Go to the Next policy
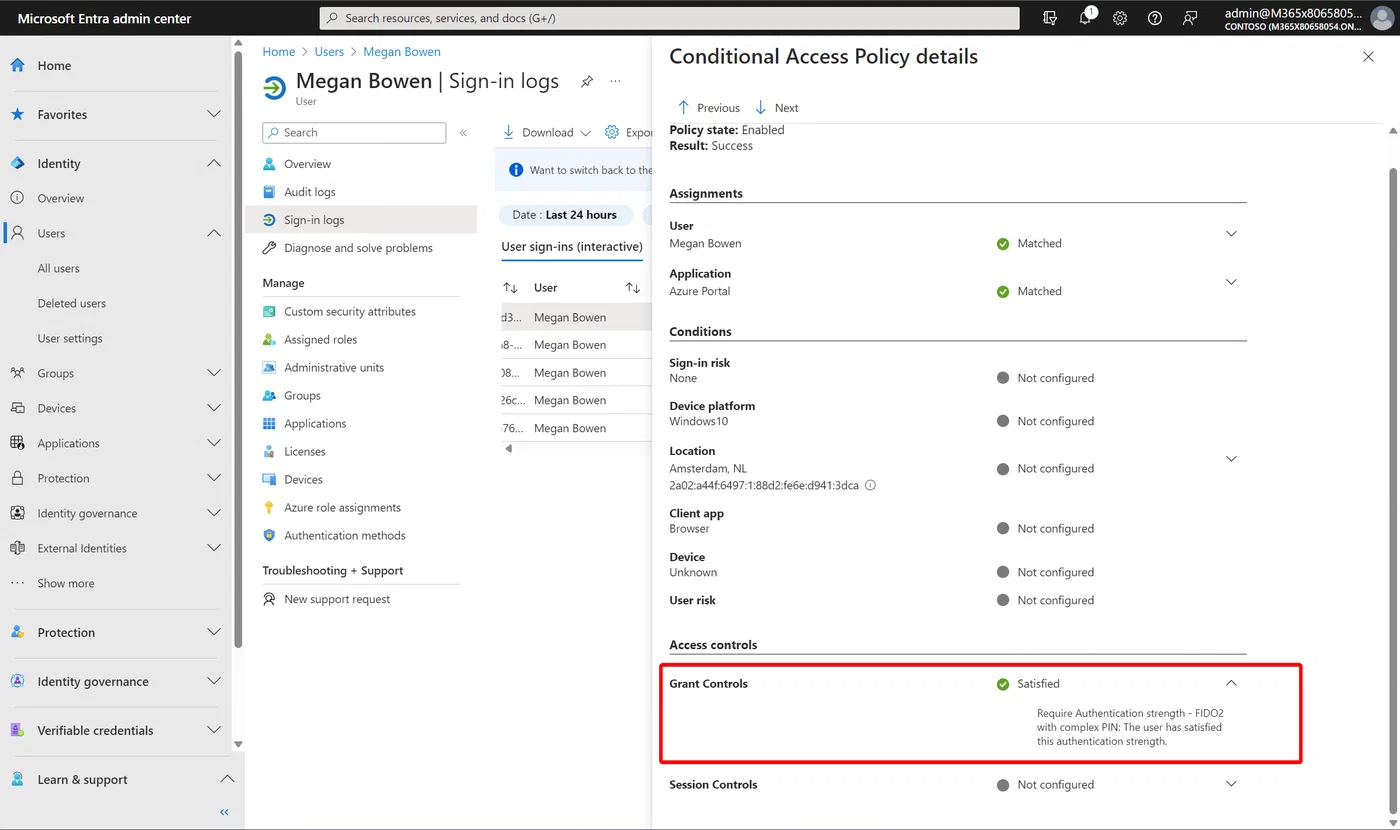Viewport: 1400px width, 830px height. click(776, 108)
